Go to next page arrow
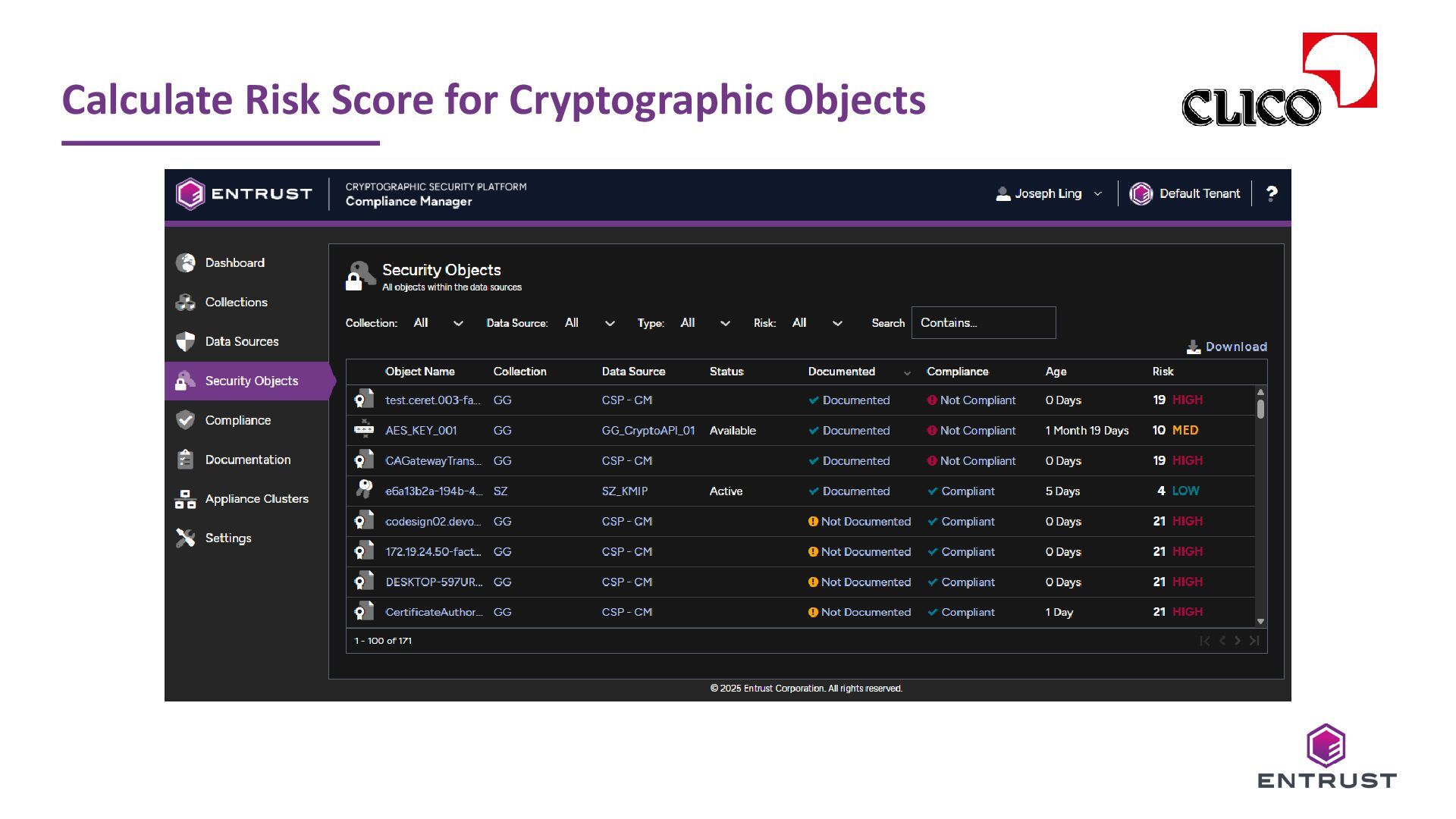Screen dimensions: 1456x819 (1238, 641)
